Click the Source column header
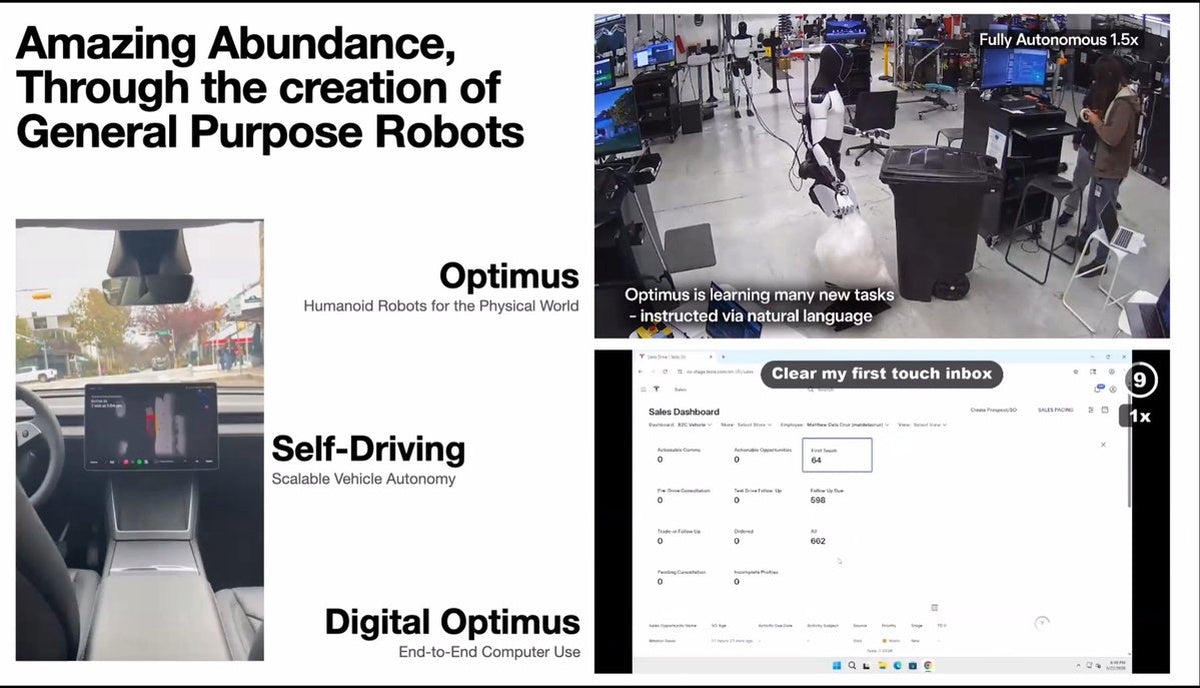The height and width of the screenshot is (688, 1200). tap(860, 626)
